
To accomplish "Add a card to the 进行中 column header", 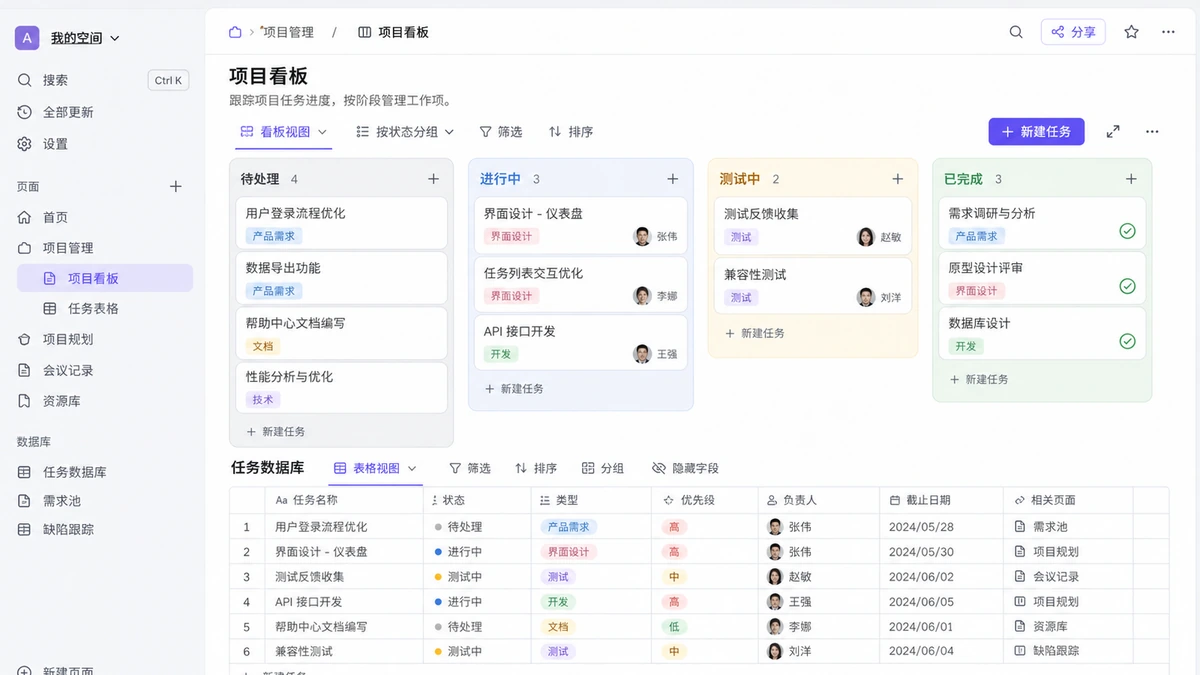I will [x=673, y=179].
